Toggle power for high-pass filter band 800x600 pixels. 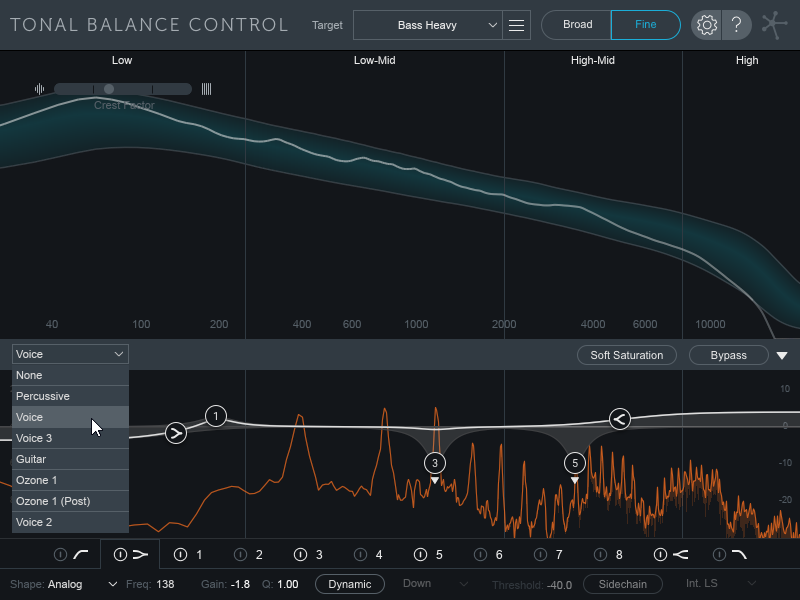point(60,555)
